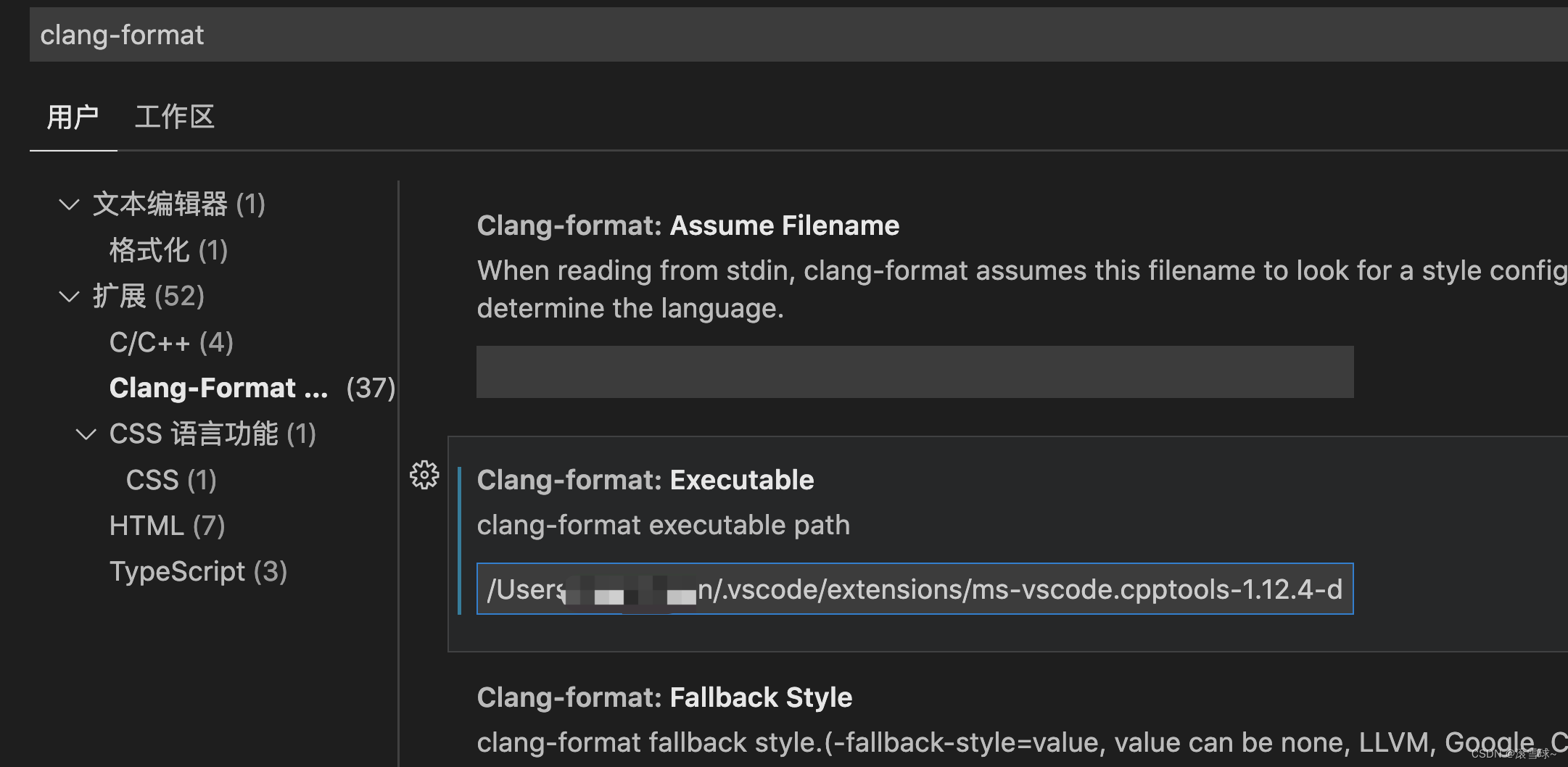Open HTML (7) settings category

tap(167, 526)
